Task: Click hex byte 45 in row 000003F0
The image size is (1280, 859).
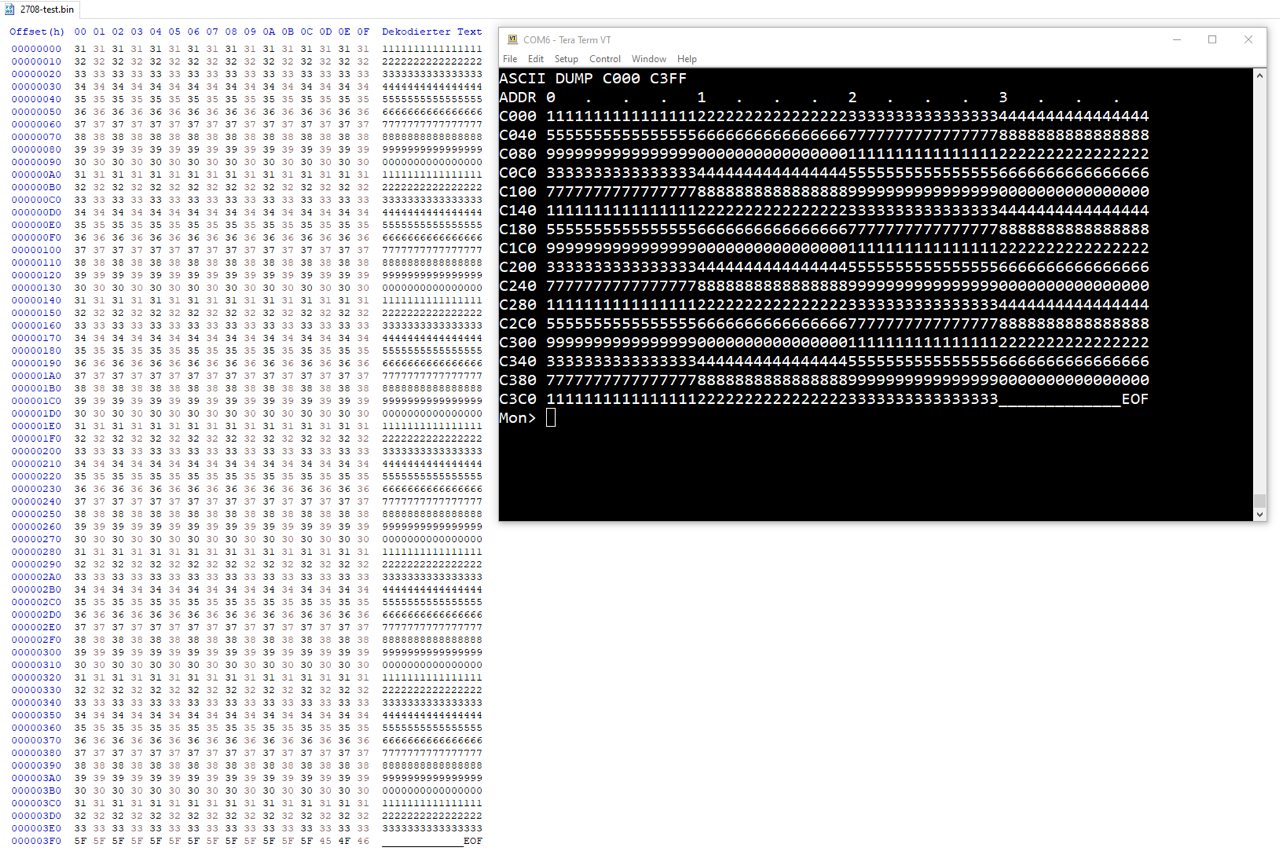Action: click(x=325, y=841)
